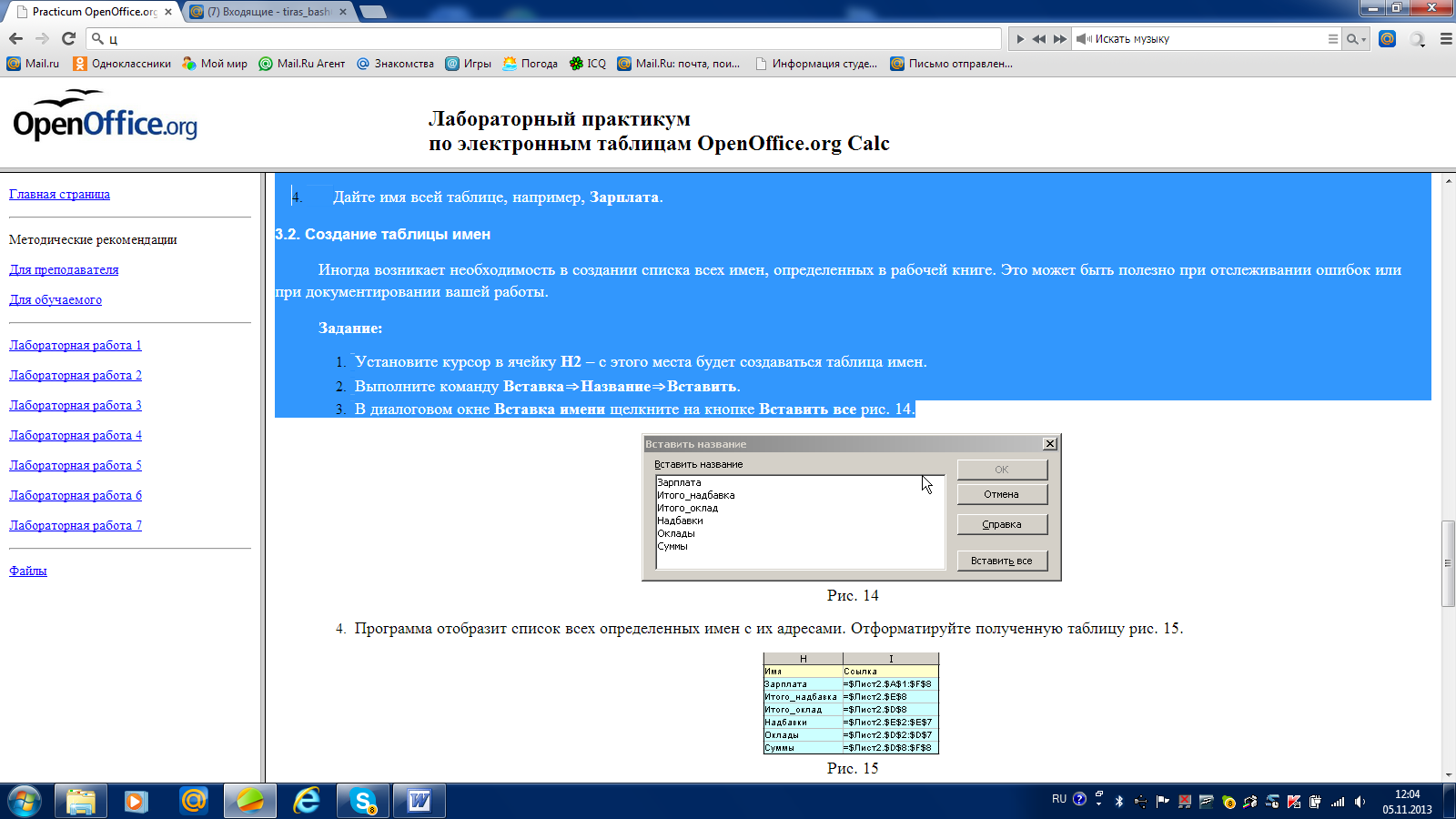This screenshot has height=819, width=1456.
Task: Go back with the browser back arrow
Action: [x=15, y=38]
